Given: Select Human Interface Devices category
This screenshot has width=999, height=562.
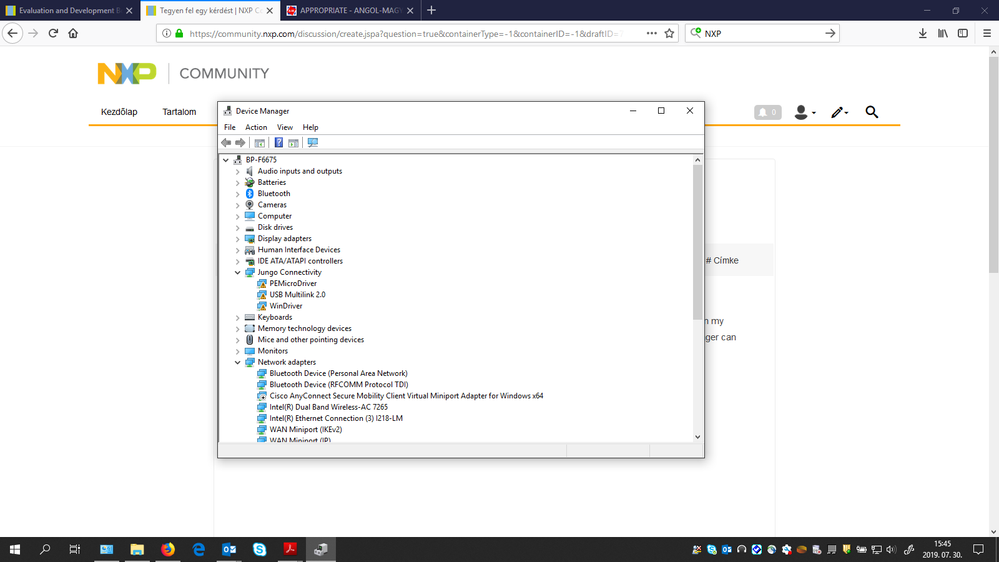Looking at the screenshot, I should 299,250.
